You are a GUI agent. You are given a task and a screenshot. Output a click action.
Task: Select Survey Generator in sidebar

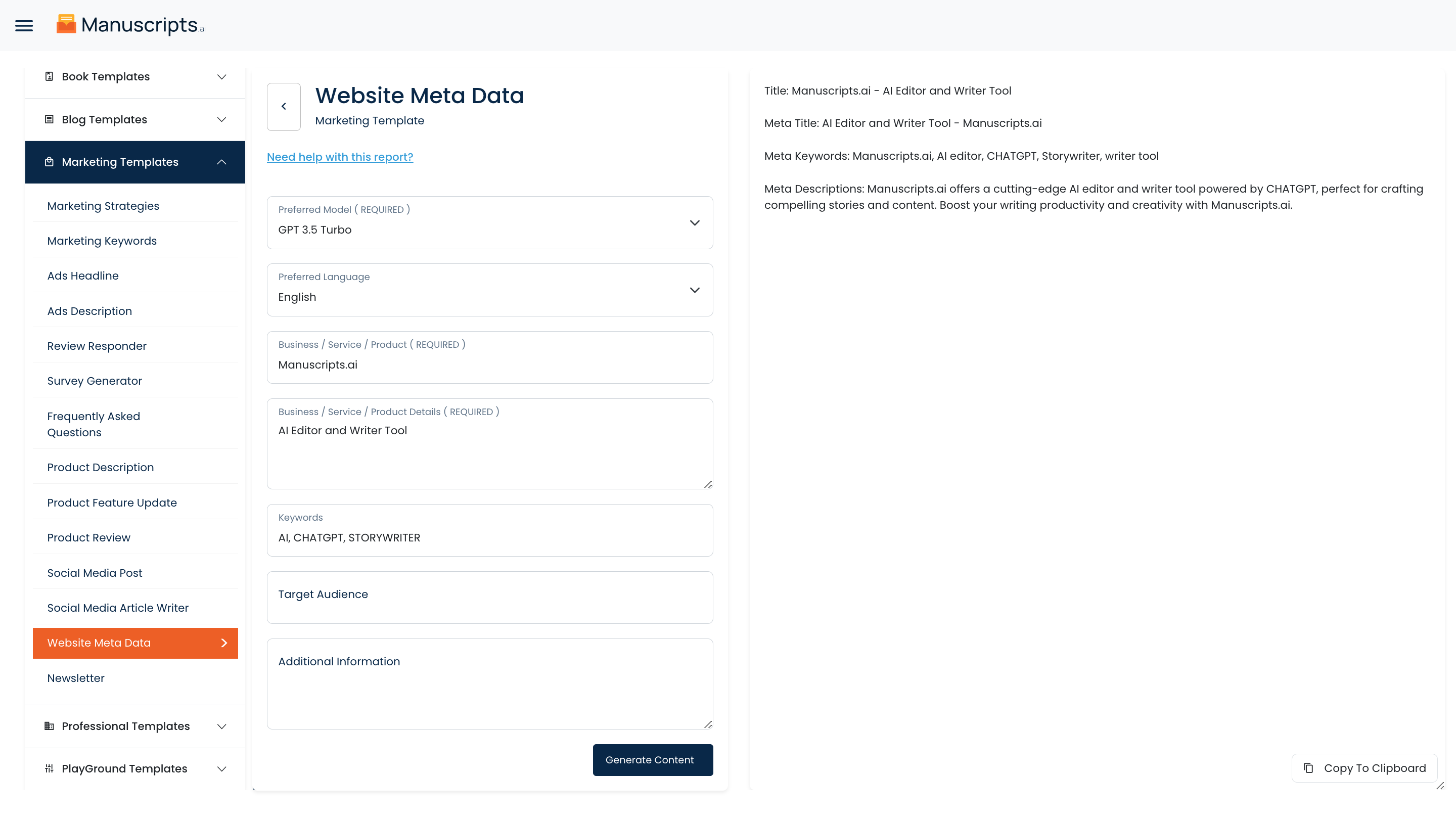(95, 381)
